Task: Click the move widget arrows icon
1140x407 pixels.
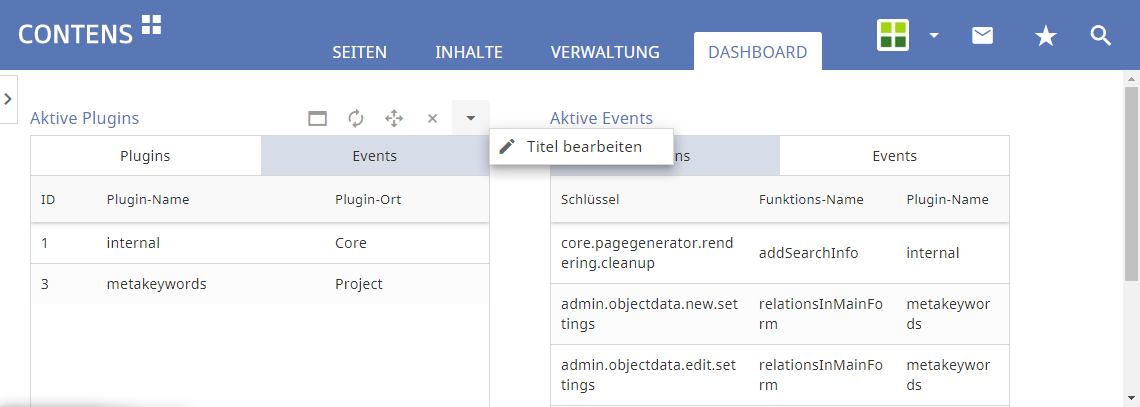Action: (x=394, y=118)
